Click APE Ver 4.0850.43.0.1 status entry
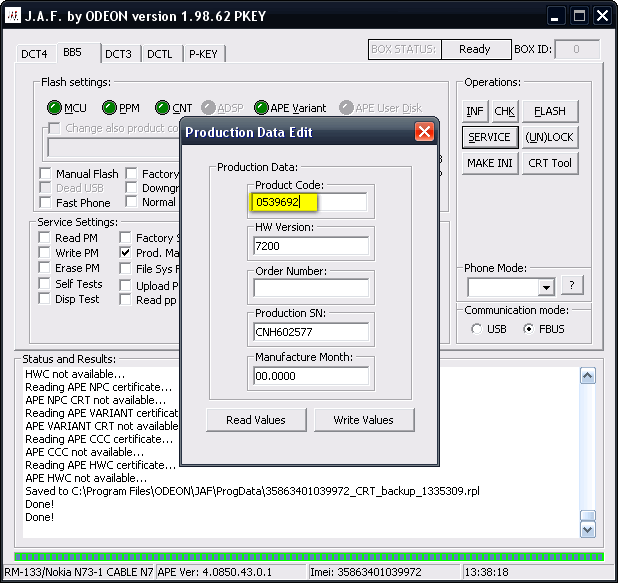 (x=231, y=572)
